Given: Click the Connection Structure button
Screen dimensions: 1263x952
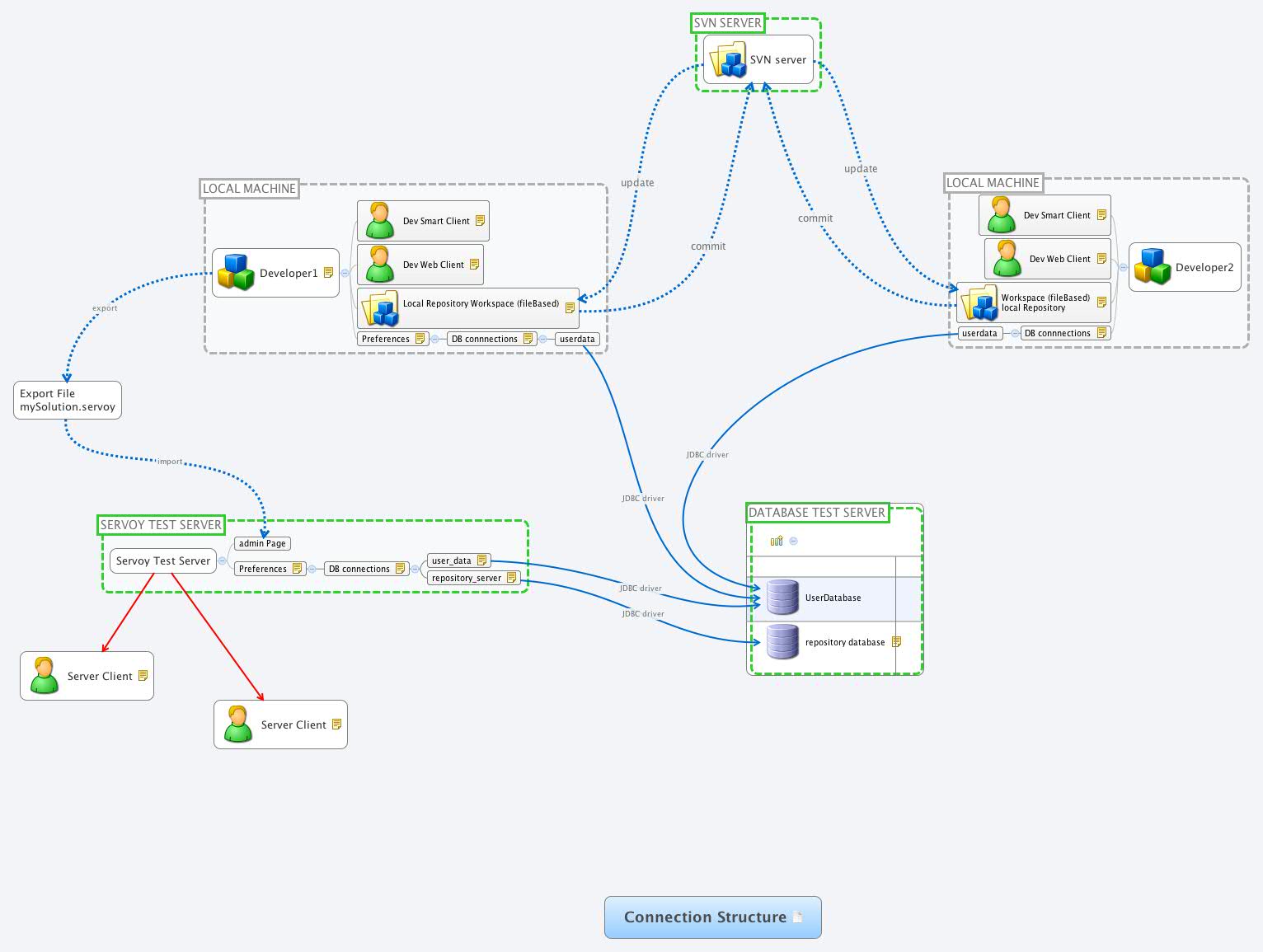Looking at the screenshot, I should coord(711,917).
